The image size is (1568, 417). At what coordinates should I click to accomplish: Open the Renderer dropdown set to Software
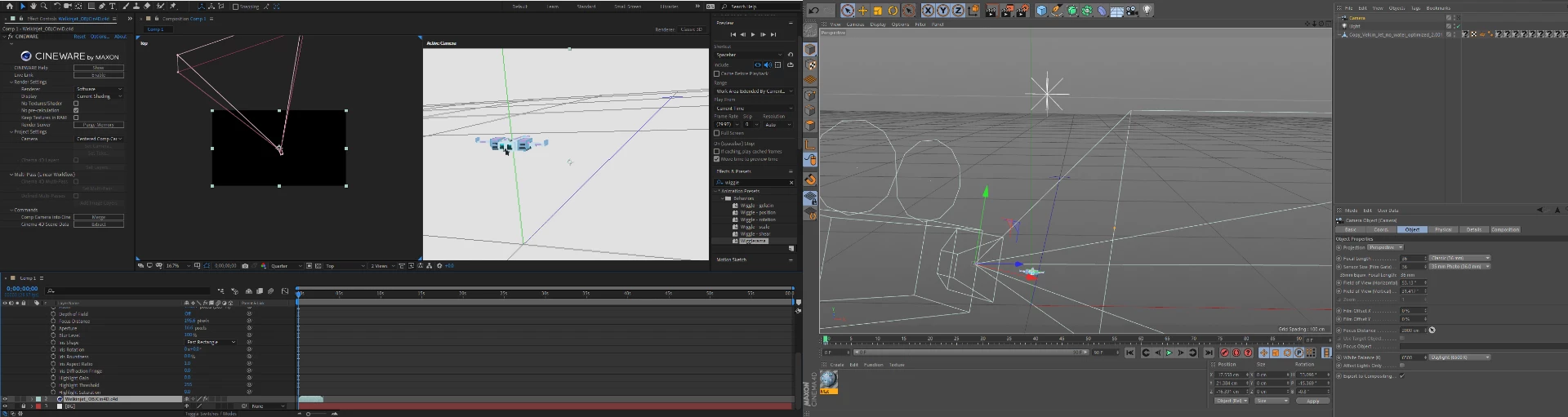click(x=99, y=89)
